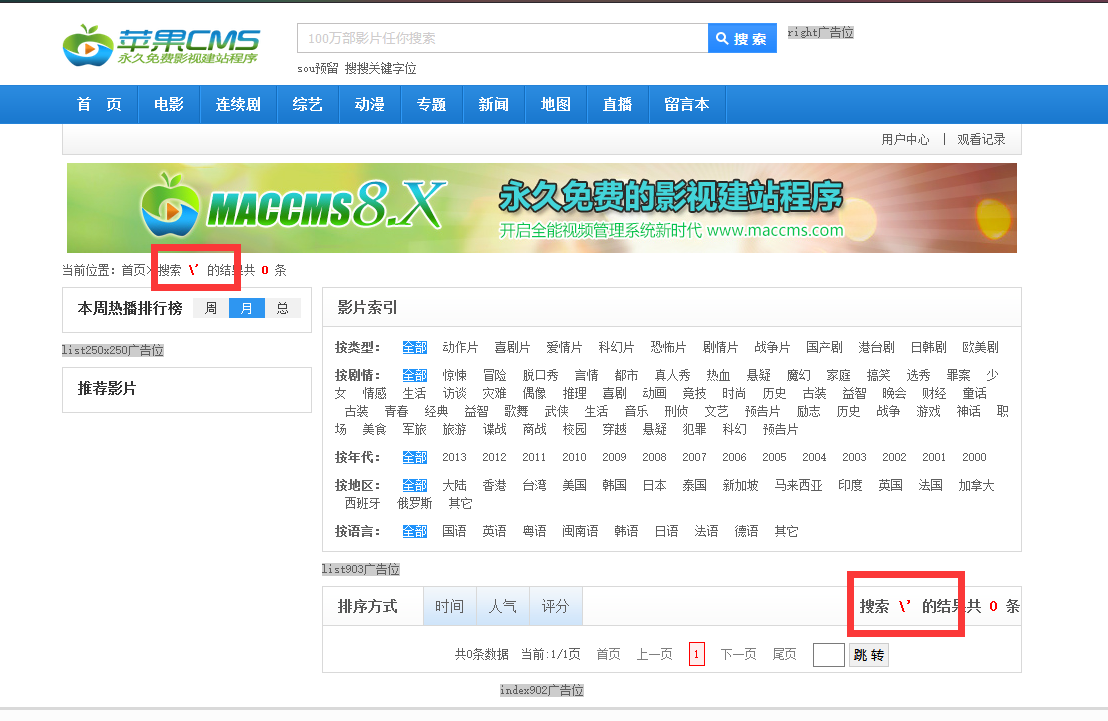
Task: Filter by year 2006
Action: (734, 457)
